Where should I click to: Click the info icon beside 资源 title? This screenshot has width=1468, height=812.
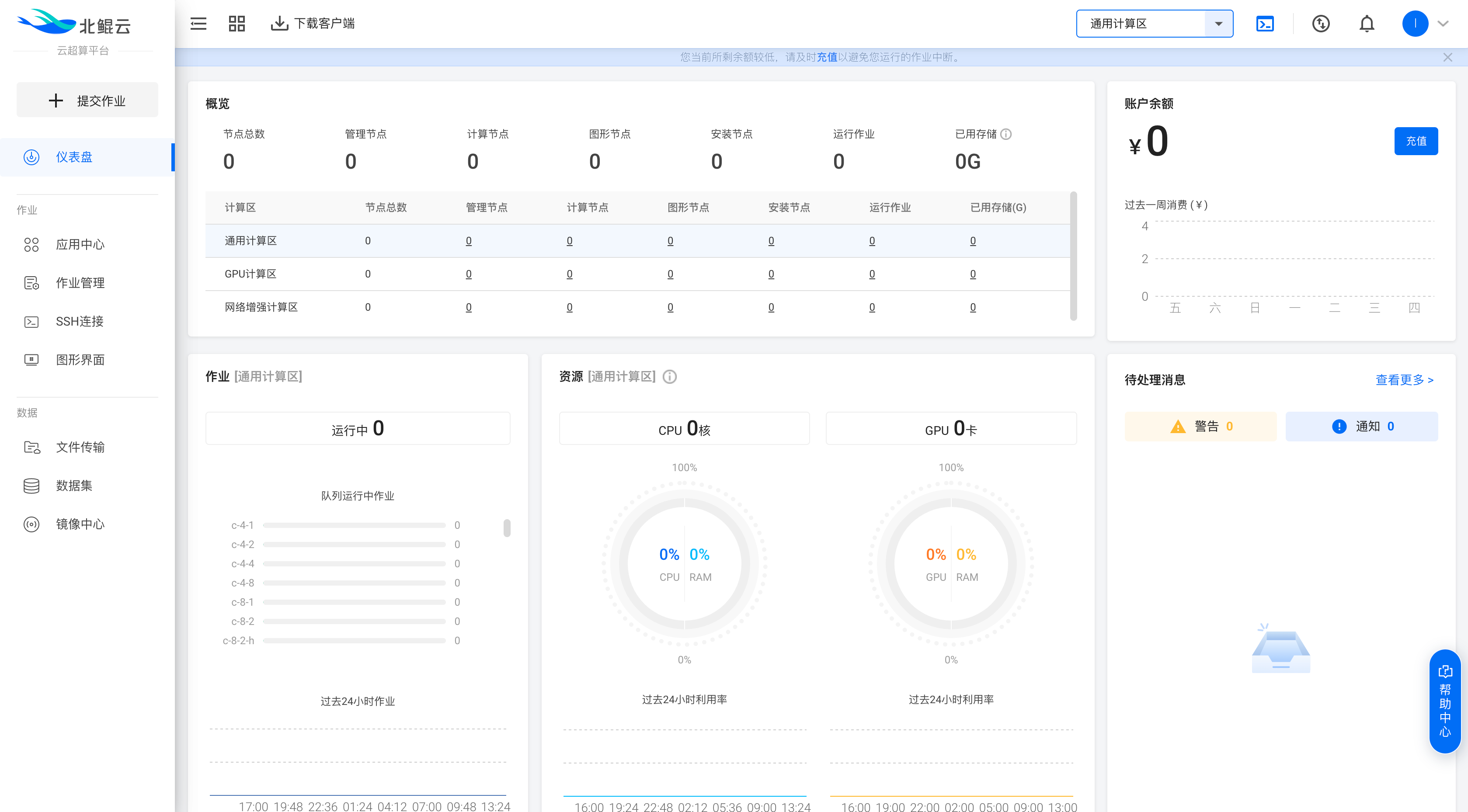670,377
